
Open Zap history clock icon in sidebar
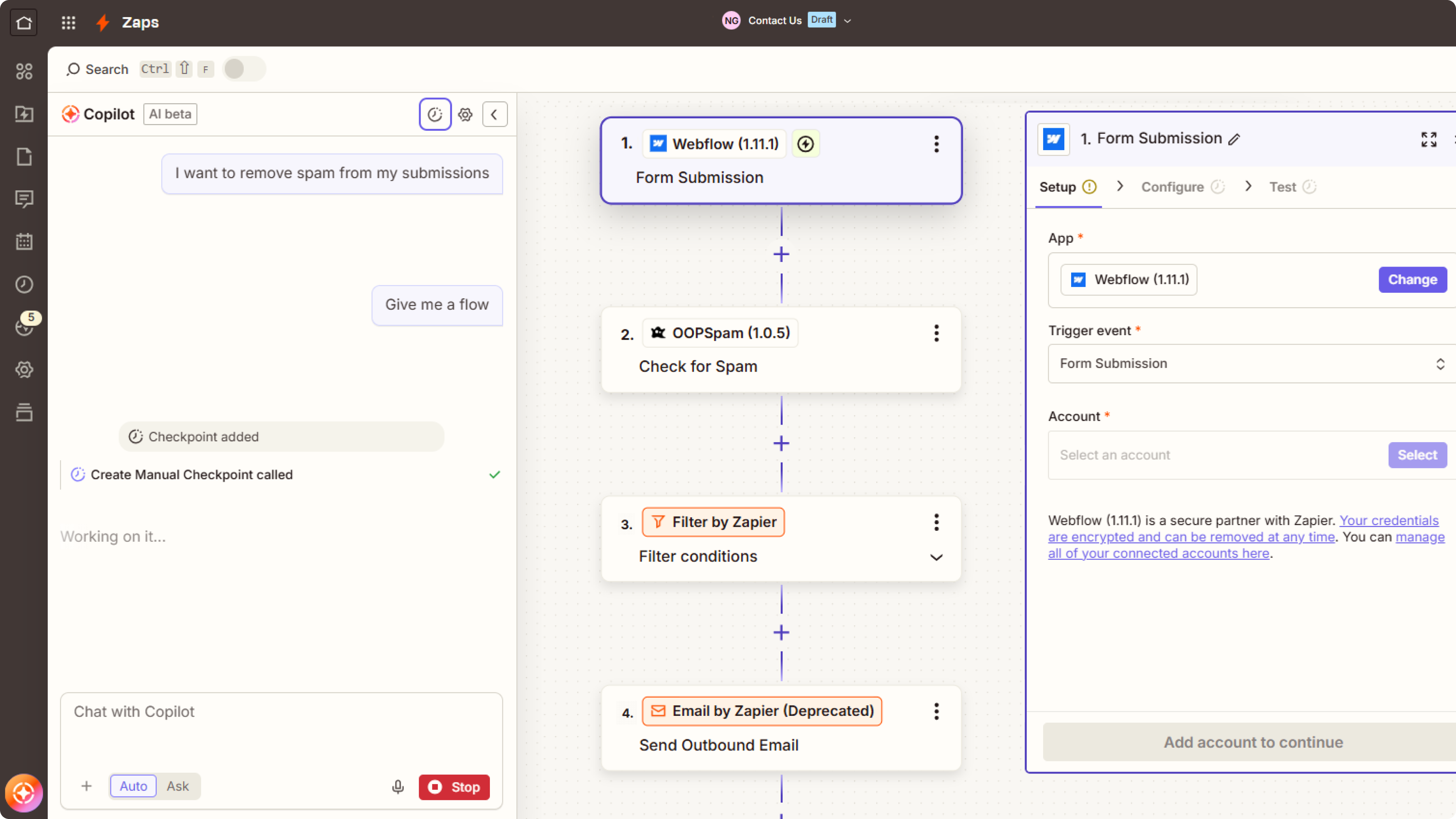pos(24,284)
